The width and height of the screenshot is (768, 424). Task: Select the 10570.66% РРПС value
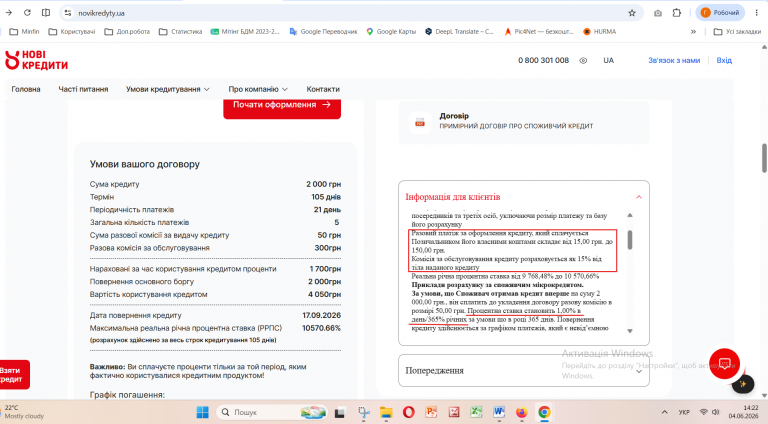coord(321,328)
